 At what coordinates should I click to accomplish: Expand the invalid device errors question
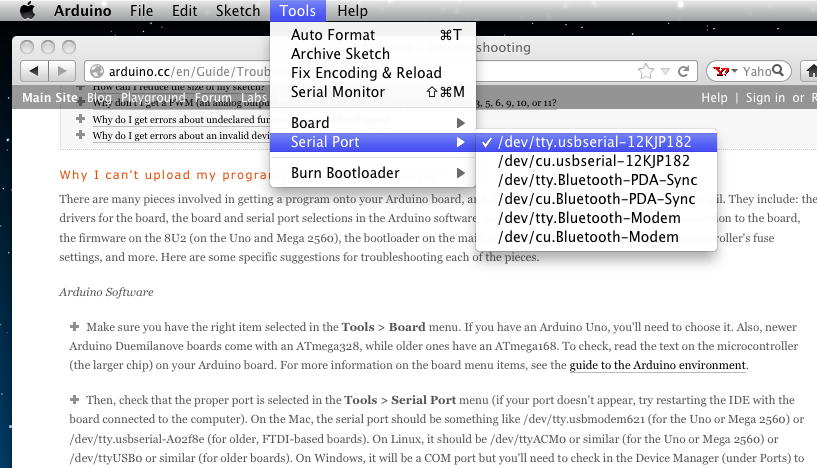pos(80,135)
